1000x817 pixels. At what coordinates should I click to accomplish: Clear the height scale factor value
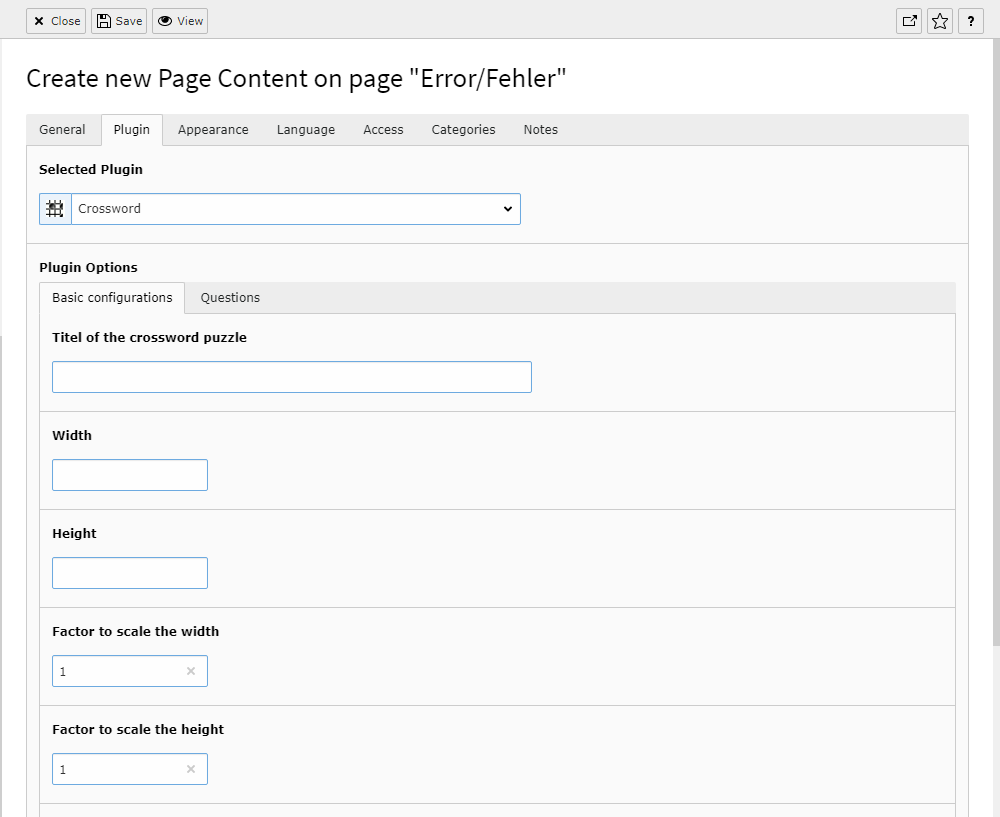click(191, 769)
